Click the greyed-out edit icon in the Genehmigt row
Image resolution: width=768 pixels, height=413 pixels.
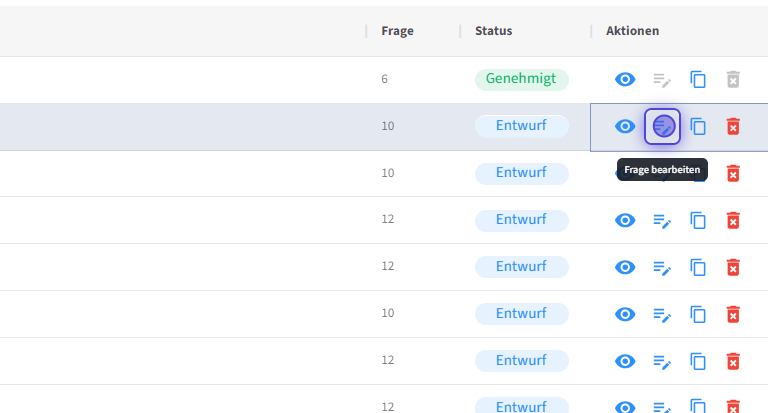pyautogui.click(x=662, y=80)
